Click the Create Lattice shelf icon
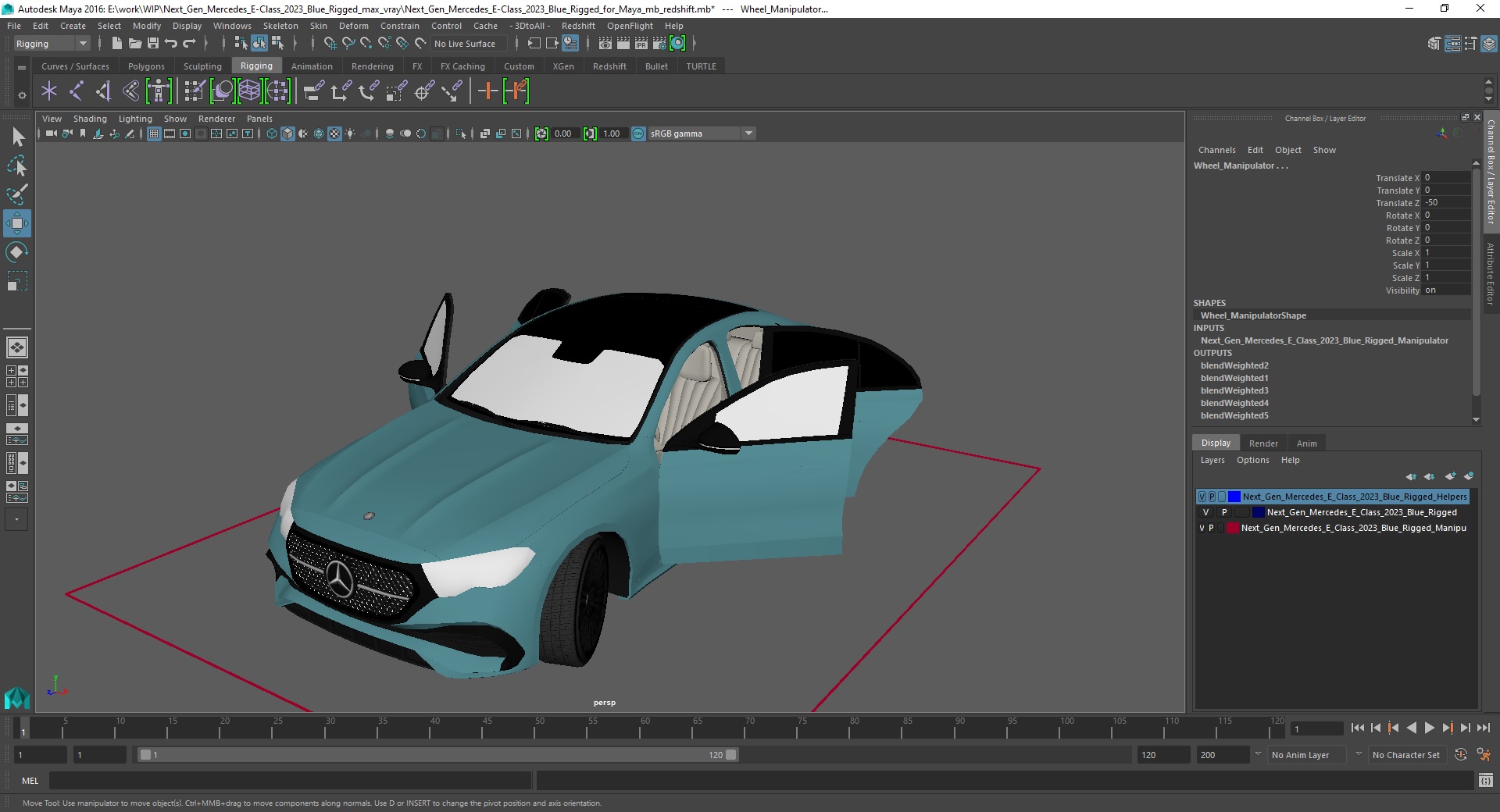The height and width of the screenshot is (812, 1500). pos(249,91)
